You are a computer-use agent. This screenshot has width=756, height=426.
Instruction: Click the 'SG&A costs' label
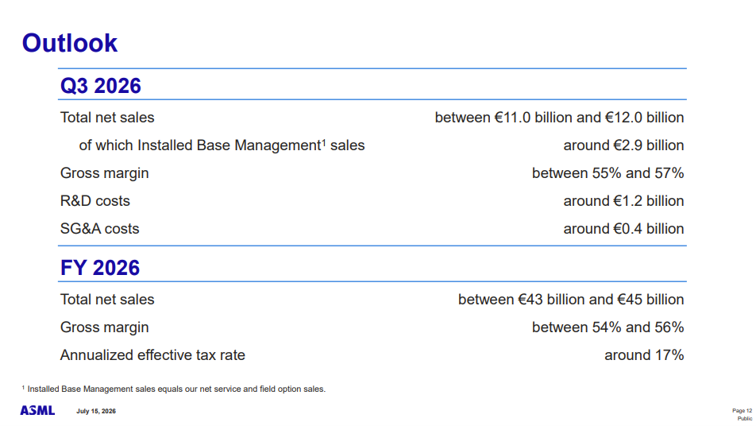tap(100, 229)
